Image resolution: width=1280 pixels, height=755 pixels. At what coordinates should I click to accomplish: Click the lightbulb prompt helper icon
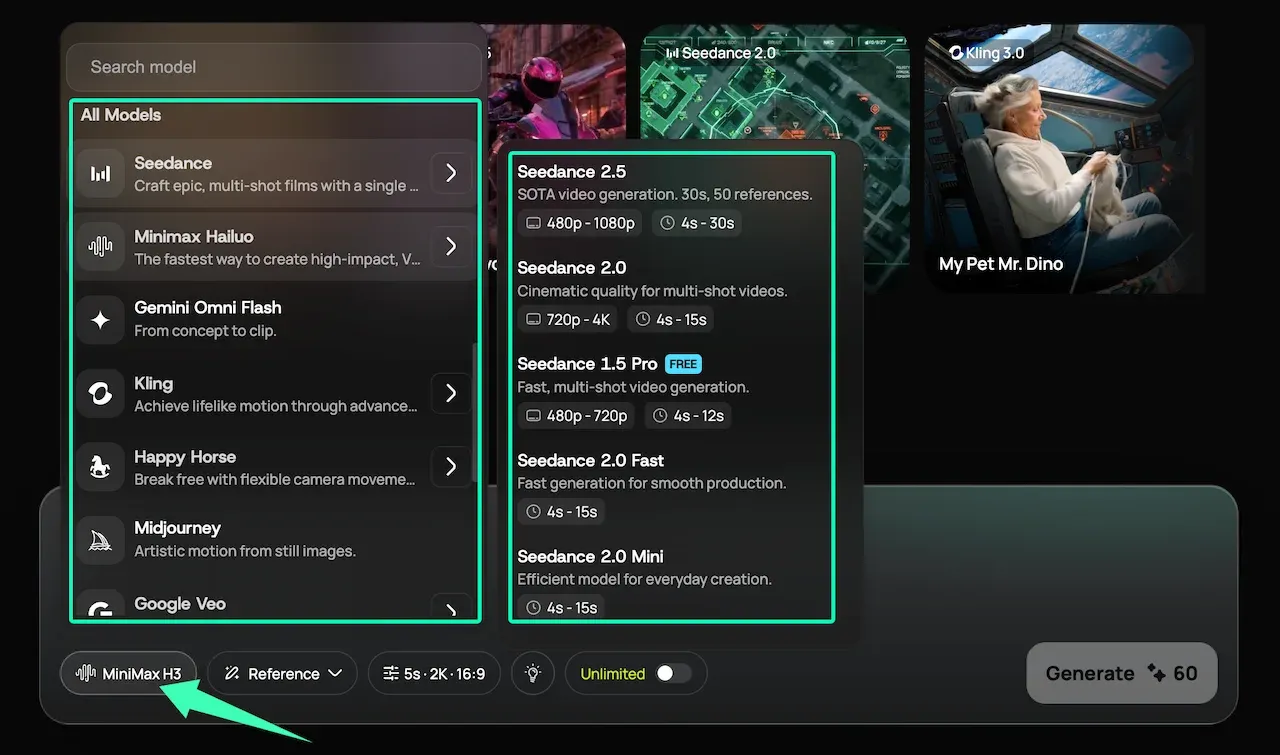533,674
